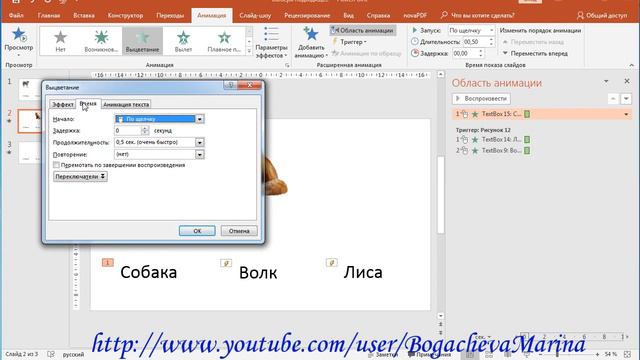The image size is (640, 360).
Task: Switch to the Вид ribbon tab
Action: pyautogui.click(x=348, y=16)
